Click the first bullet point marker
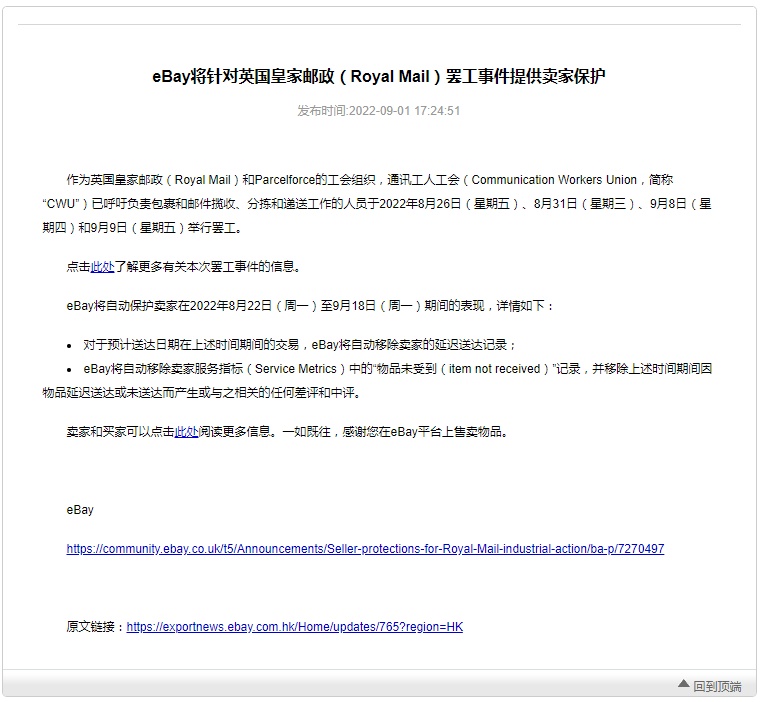760x702 pixels. 69,345
